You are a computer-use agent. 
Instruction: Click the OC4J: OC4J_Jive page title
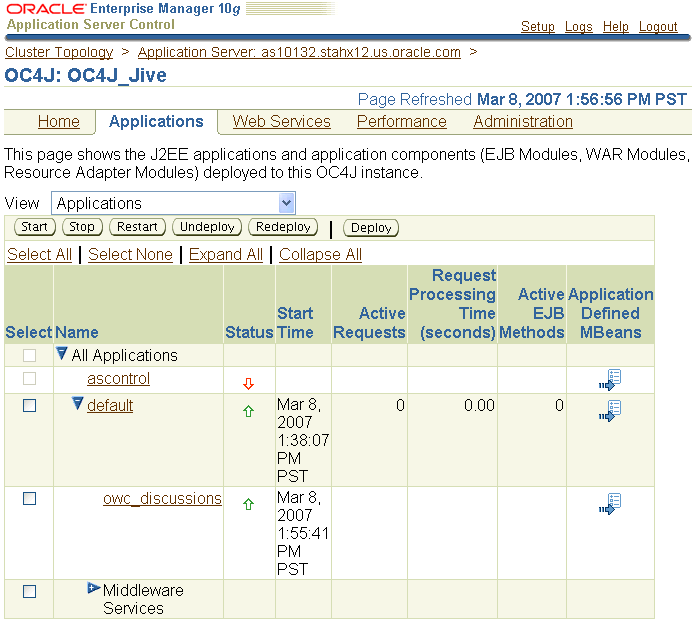point(86,75)
